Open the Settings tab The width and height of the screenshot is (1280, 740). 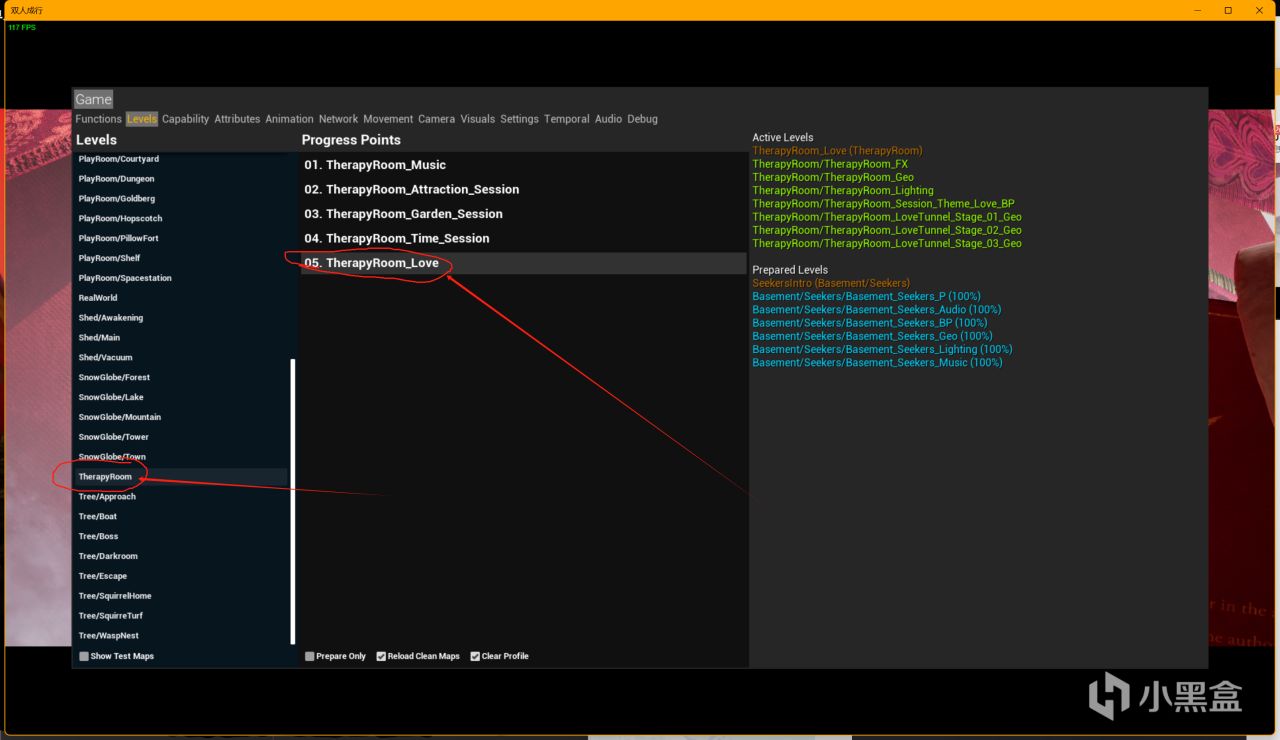click(x=519, y=119)
